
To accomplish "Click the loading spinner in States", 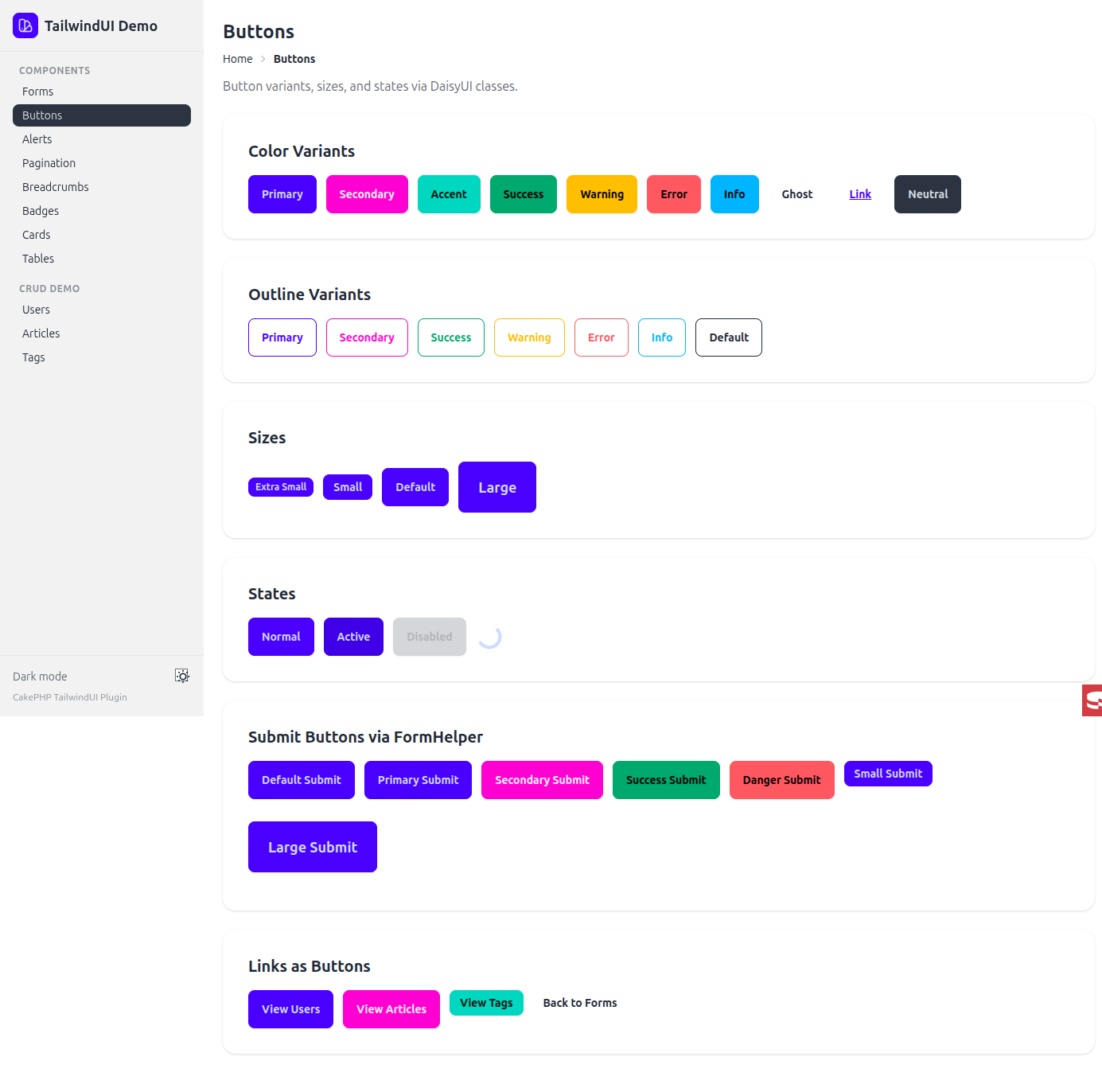I will click(490, 637).
